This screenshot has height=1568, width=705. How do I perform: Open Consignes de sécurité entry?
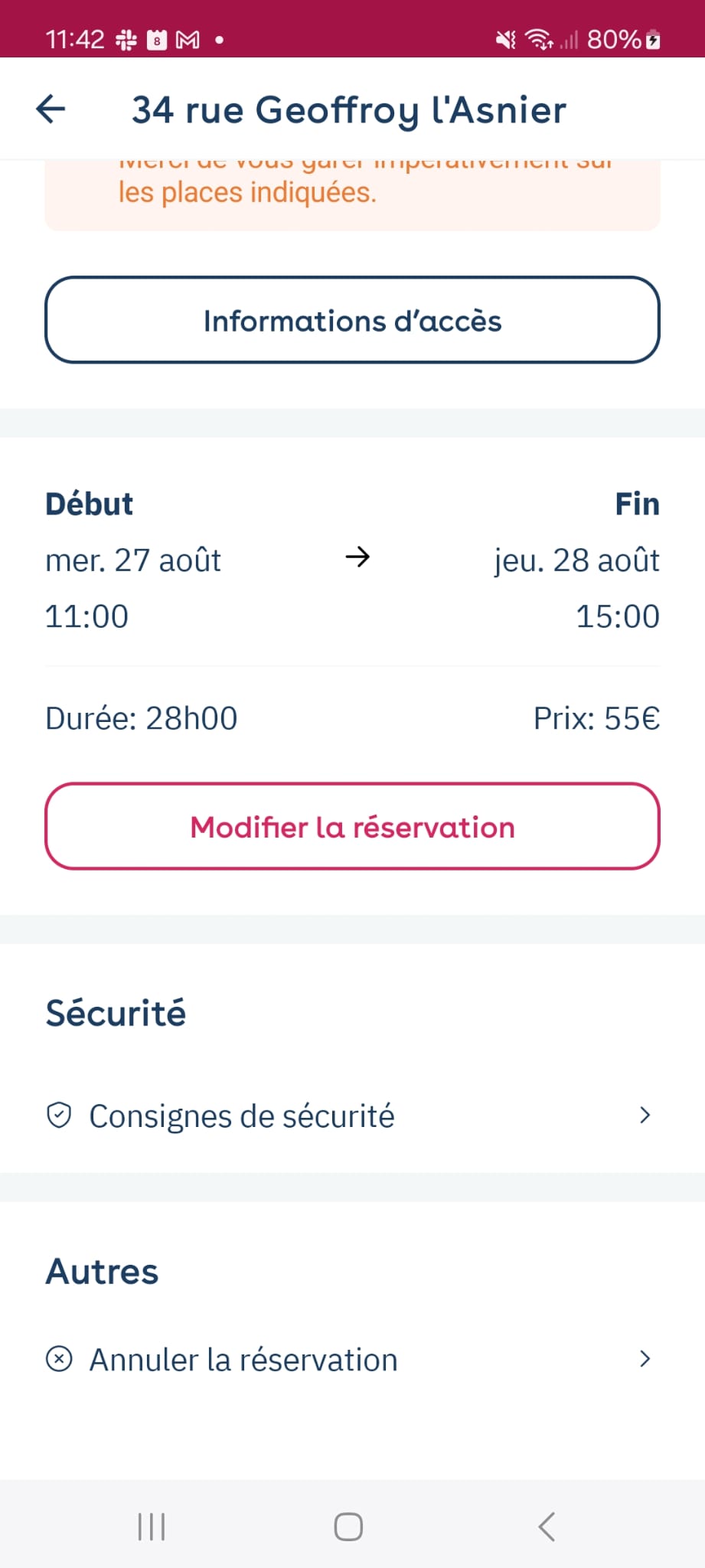352,1116
